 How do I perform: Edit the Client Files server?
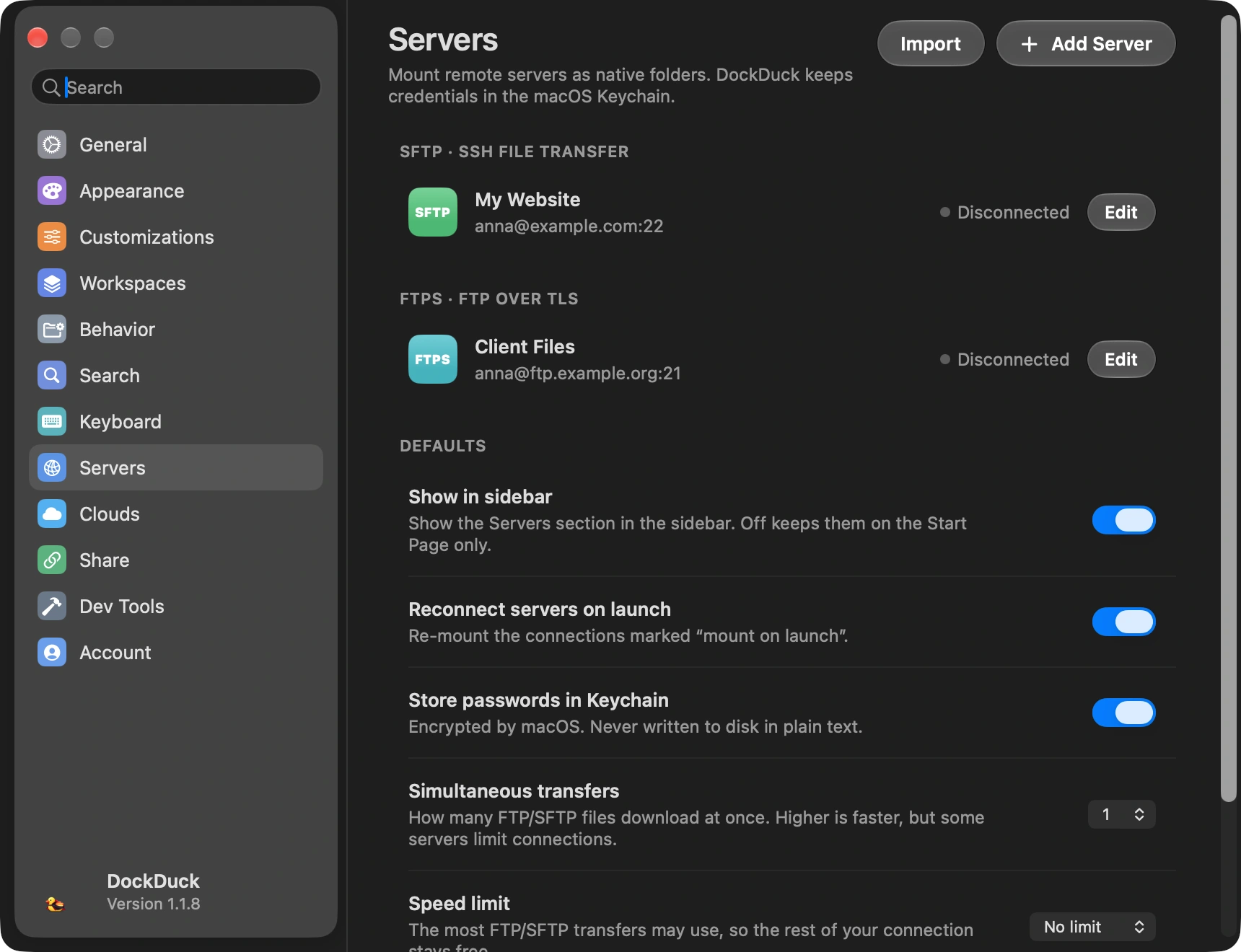(1121, 359)
